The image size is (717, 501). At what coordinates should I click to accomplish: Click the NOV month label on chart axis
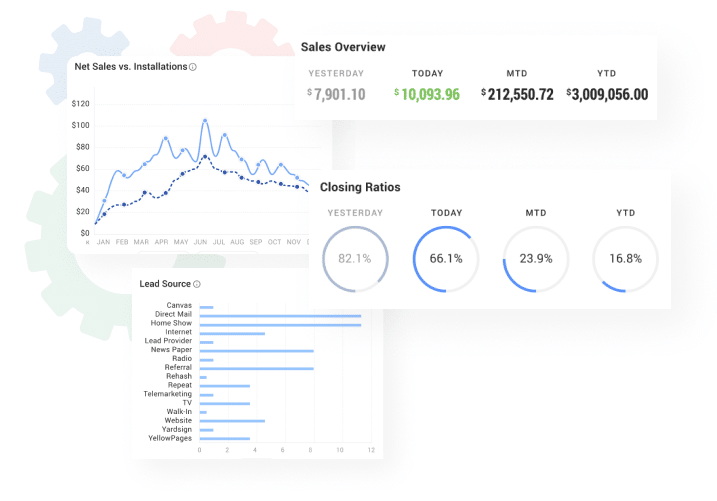point(294,242)
